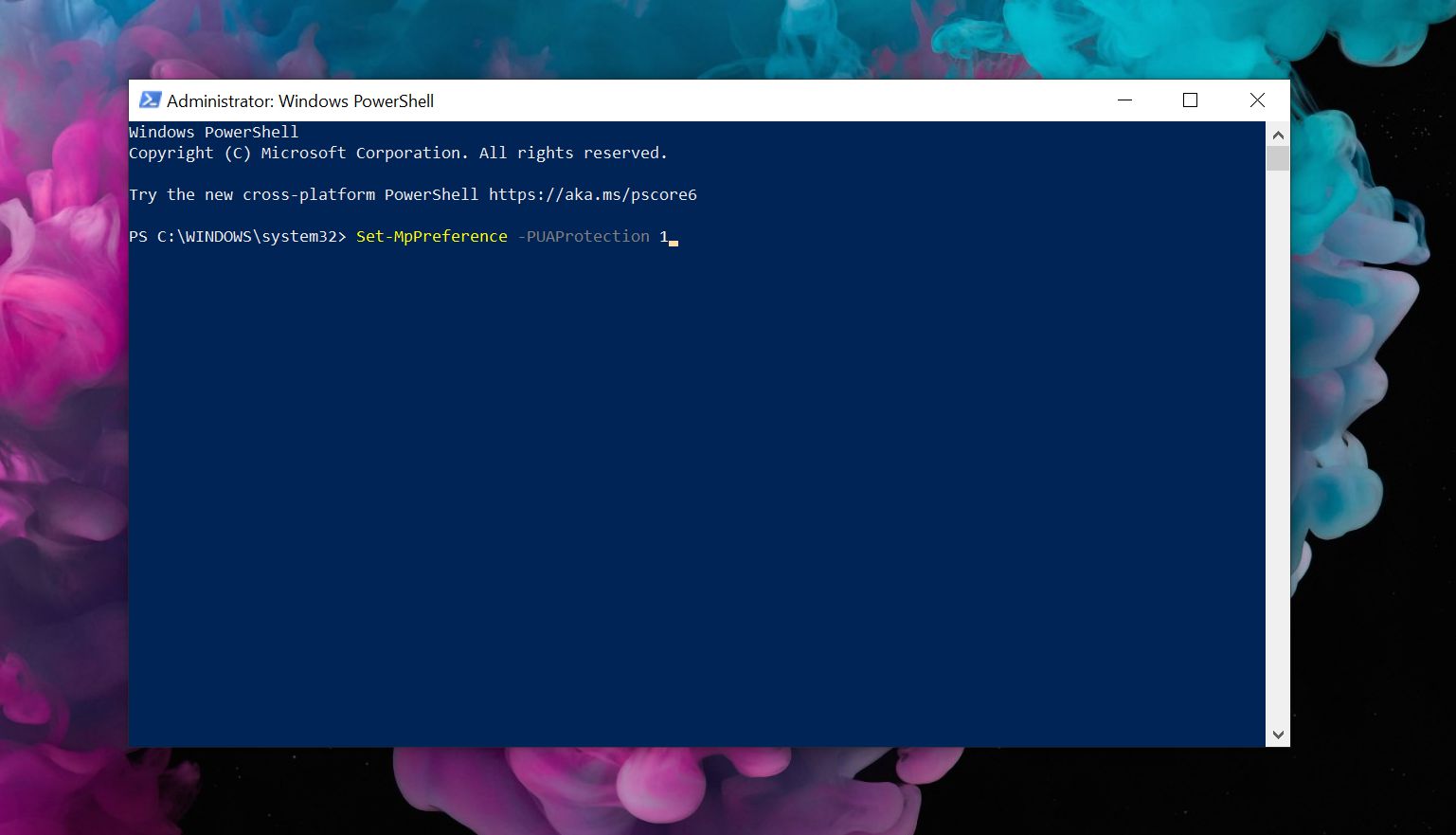1456x835 pixels.
Task: Click the 'Copyright (C) Microsoft Corporation' line
Action: pos(398,153)
